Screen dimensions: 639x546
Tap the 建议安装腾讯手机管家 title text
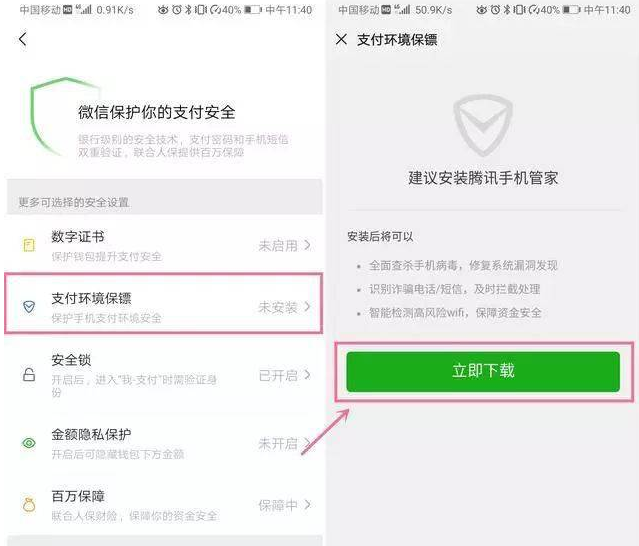point(483,178)
